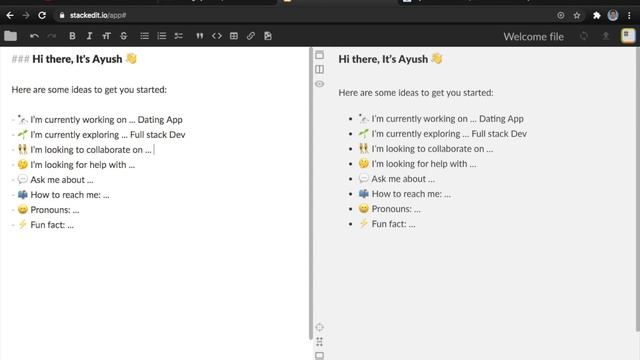Click preview bullet 'Ask me about ...'
This screenshot has height=360, width=640.
tap(403, 179)
